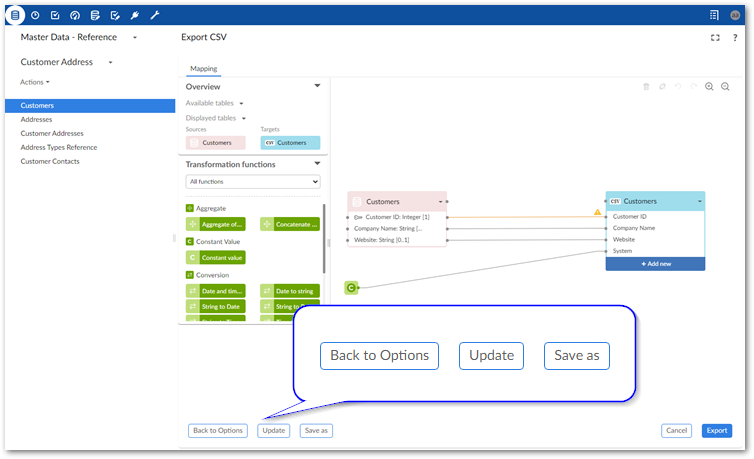The height and width of the screenshot is (459, 754).
Task: Select Addresses in the left table list
Action: pos(36,120)
